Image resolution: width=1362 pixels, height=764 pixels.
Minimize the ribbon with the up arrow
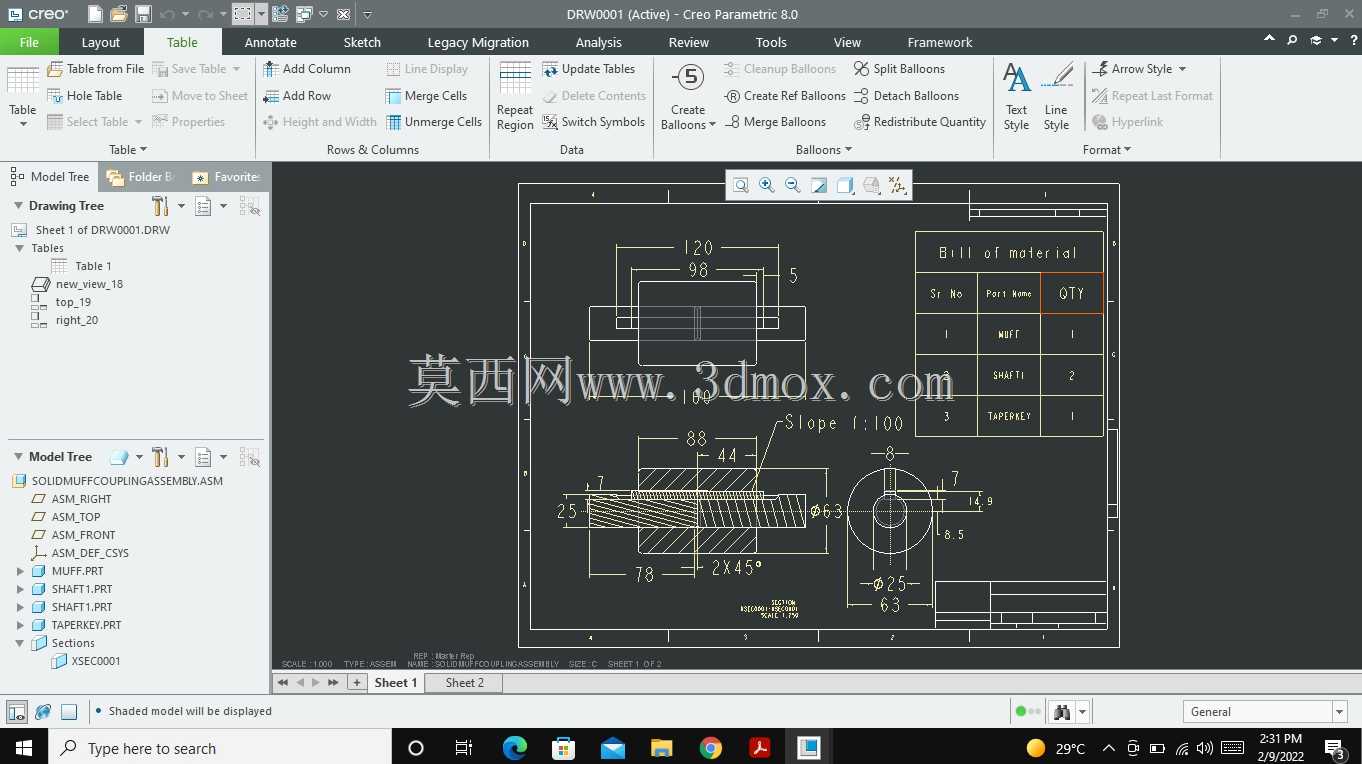[1269, 40]
